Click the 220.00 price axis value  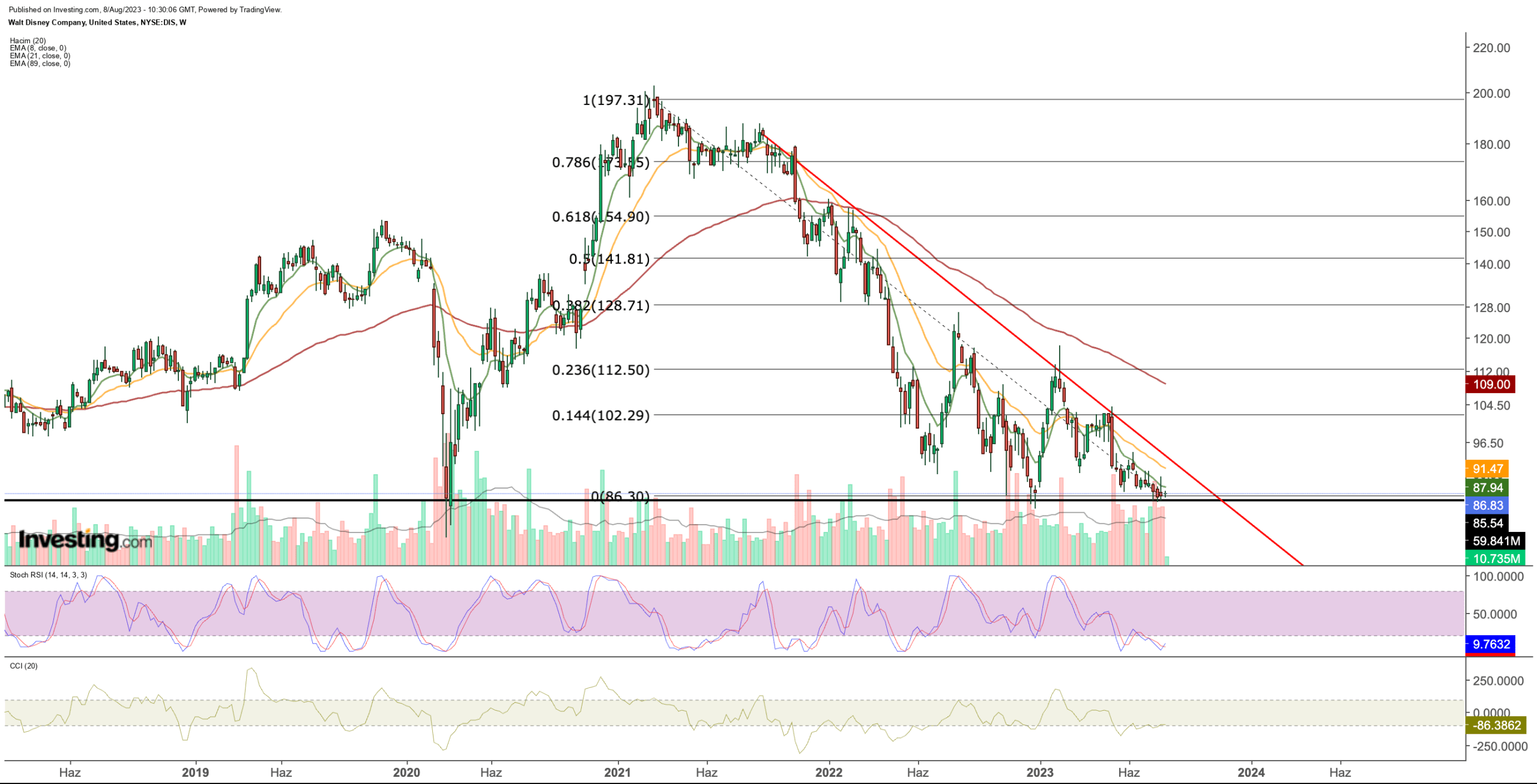point(1491,48)
